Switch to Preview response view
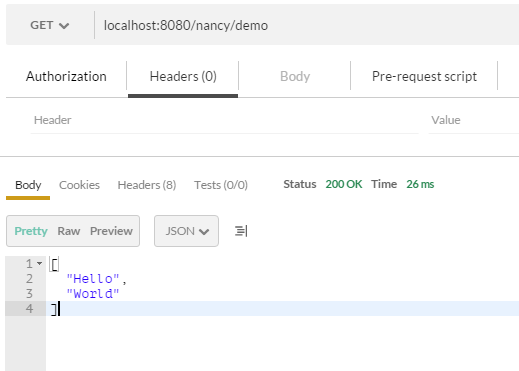Viewport: 519px width, 371px height. click(111, 231)
